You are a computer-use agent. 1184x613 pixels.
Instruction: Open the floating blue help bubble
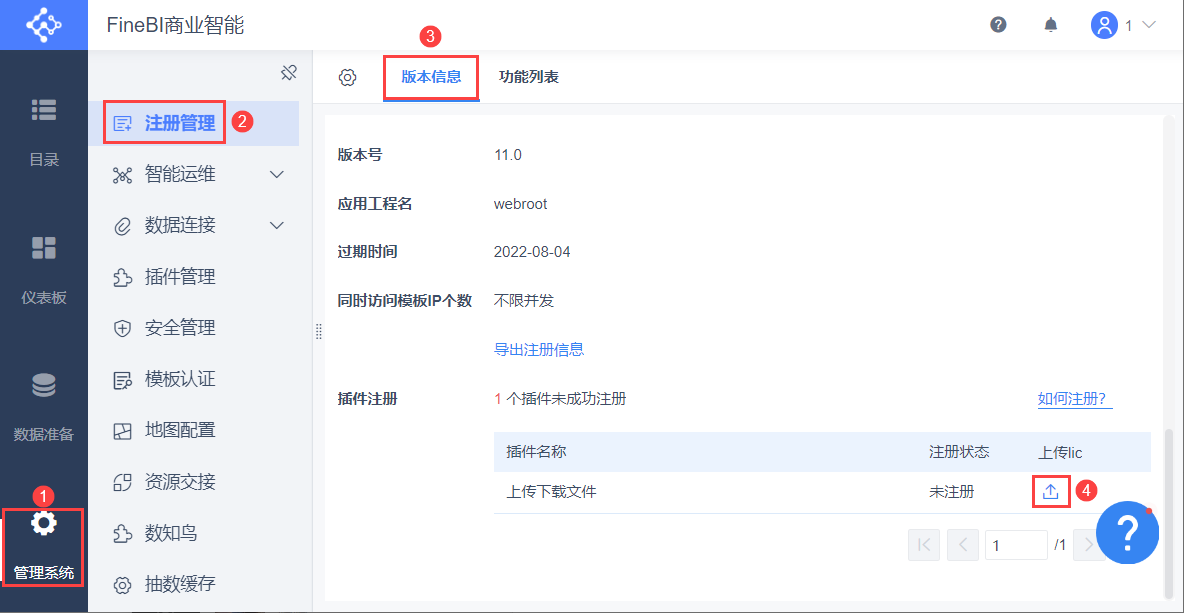point(1127,532)
